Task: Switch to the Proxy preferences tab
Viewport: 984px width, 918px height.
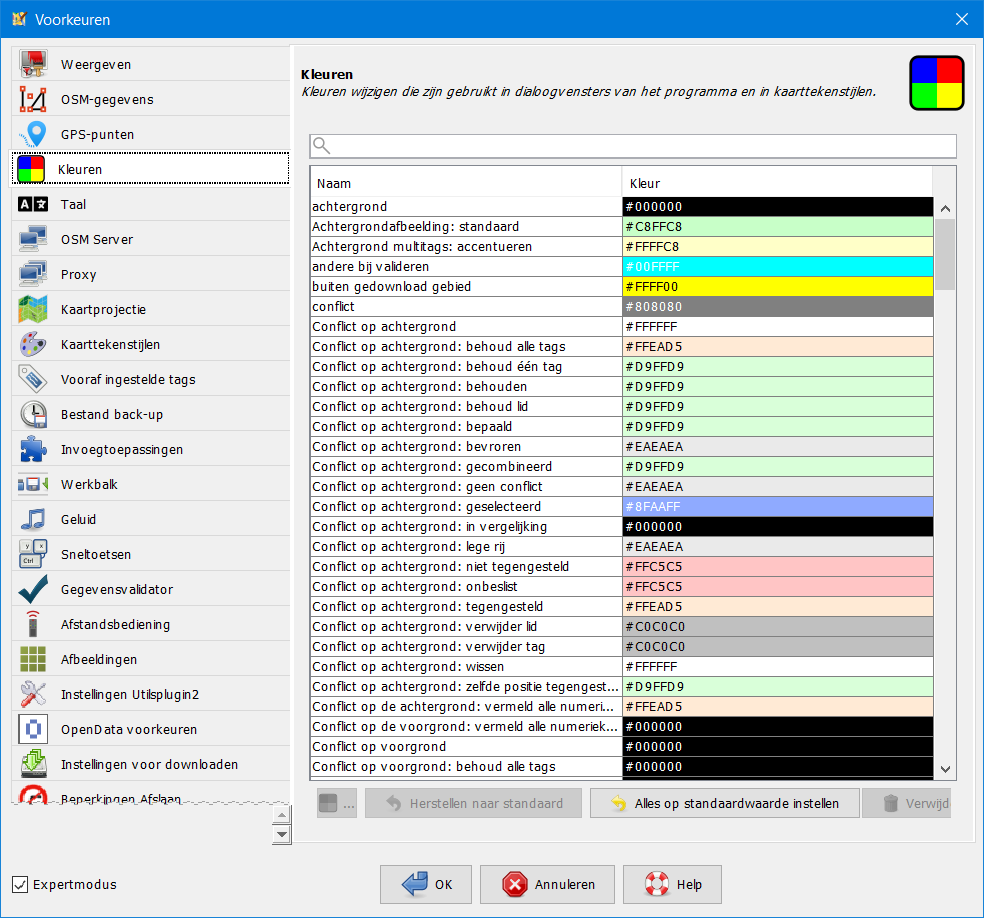Action: [151, 274]
